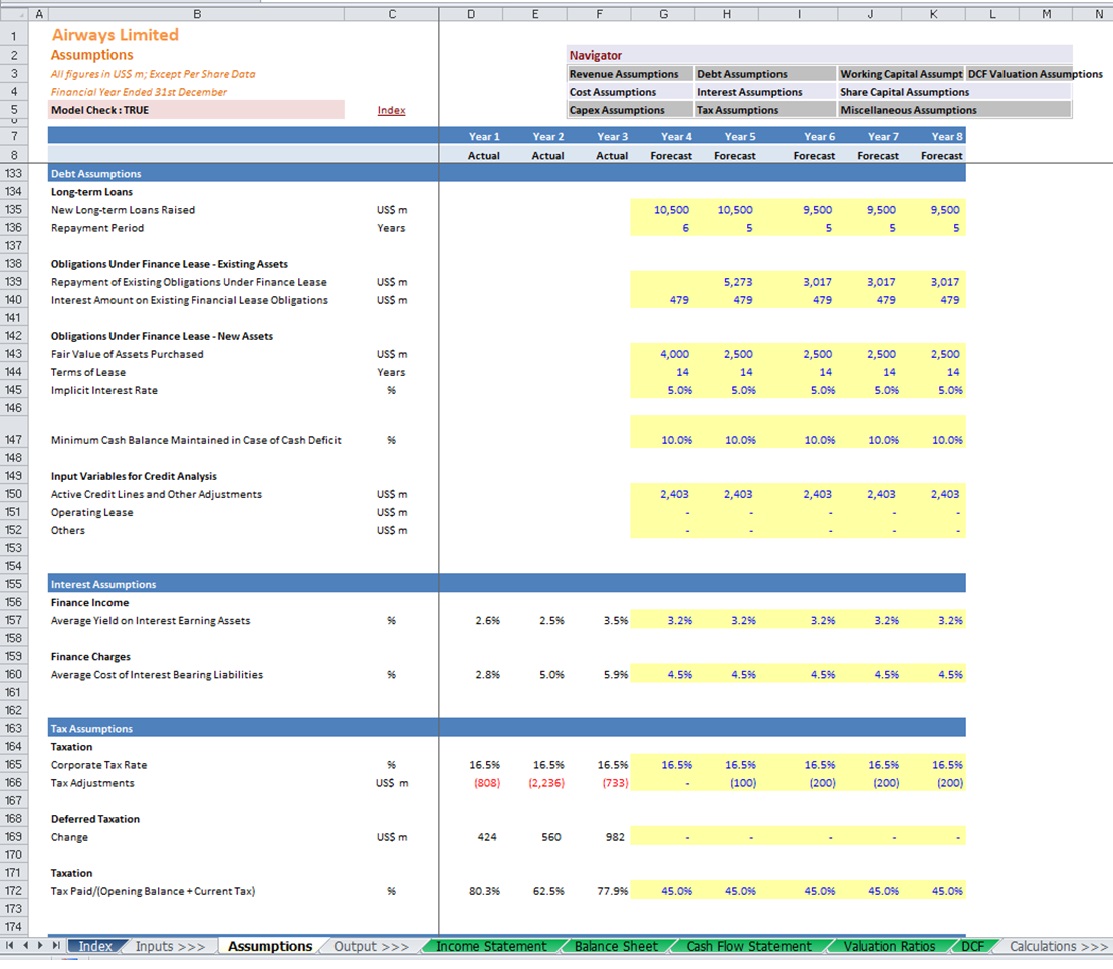The image size is (1113, 969).
Task: Open the Output >>> sheet tab
Action: (371, 946)
